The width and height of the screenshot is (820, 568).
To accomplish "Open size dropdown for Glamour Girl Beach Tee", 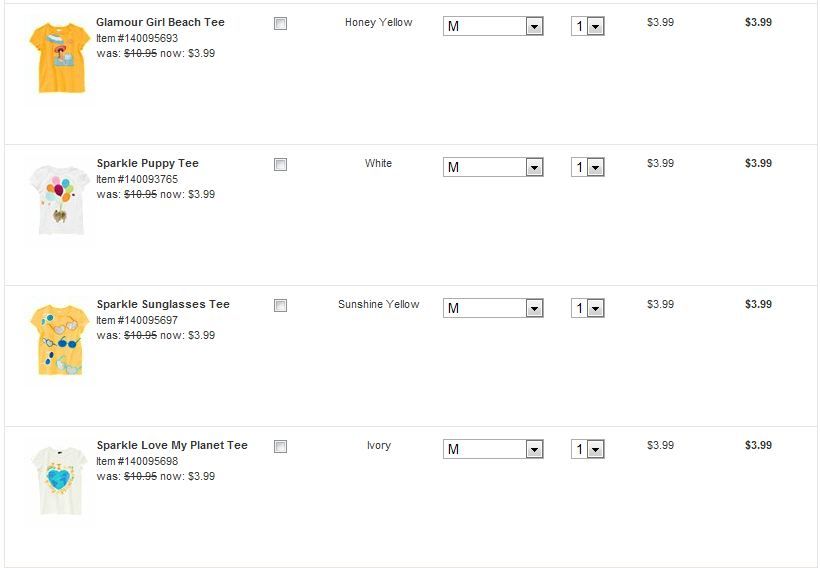I will (493, 27).
